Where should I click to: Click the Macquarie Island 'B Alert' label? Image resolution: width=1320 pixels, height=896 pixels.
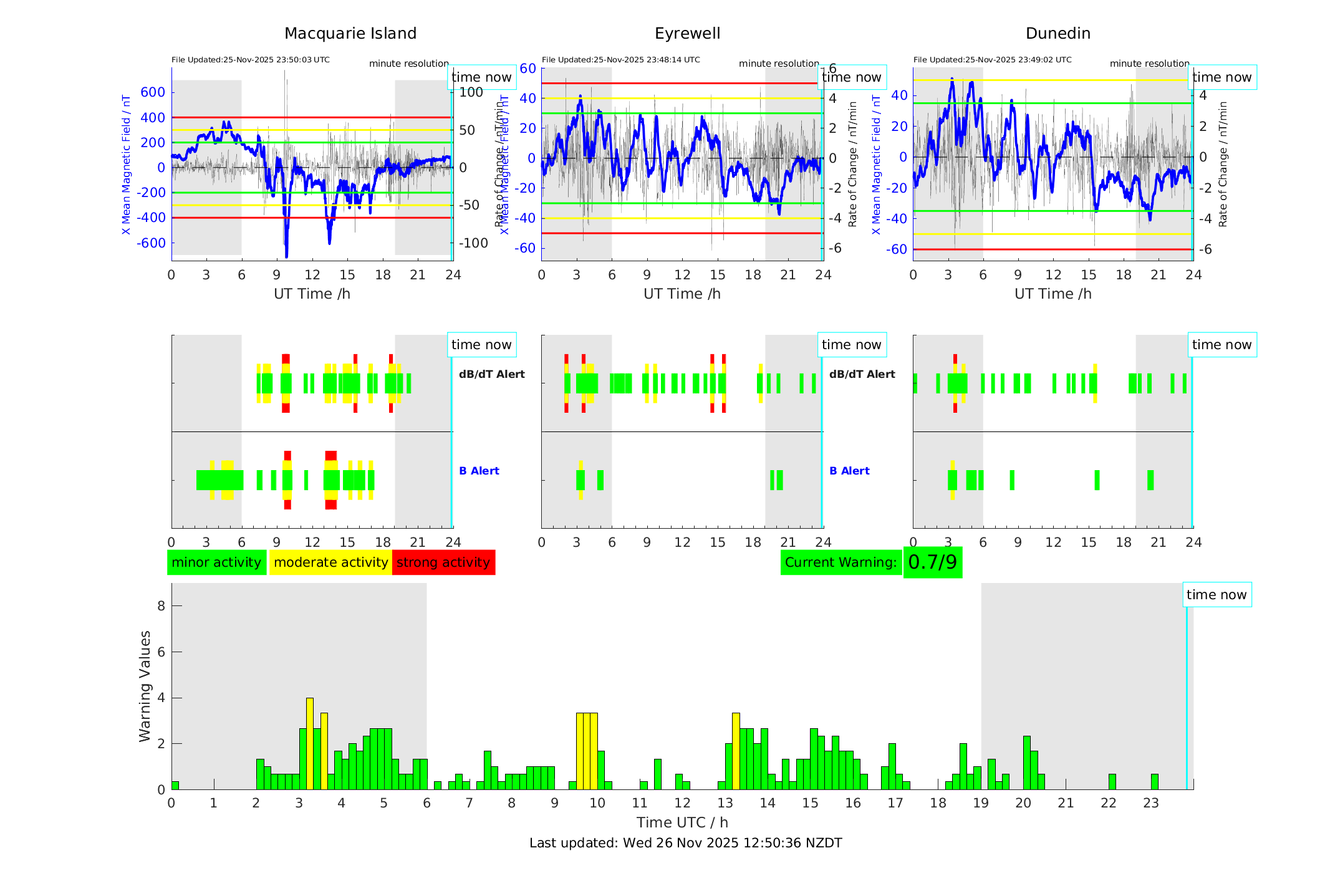479,471
